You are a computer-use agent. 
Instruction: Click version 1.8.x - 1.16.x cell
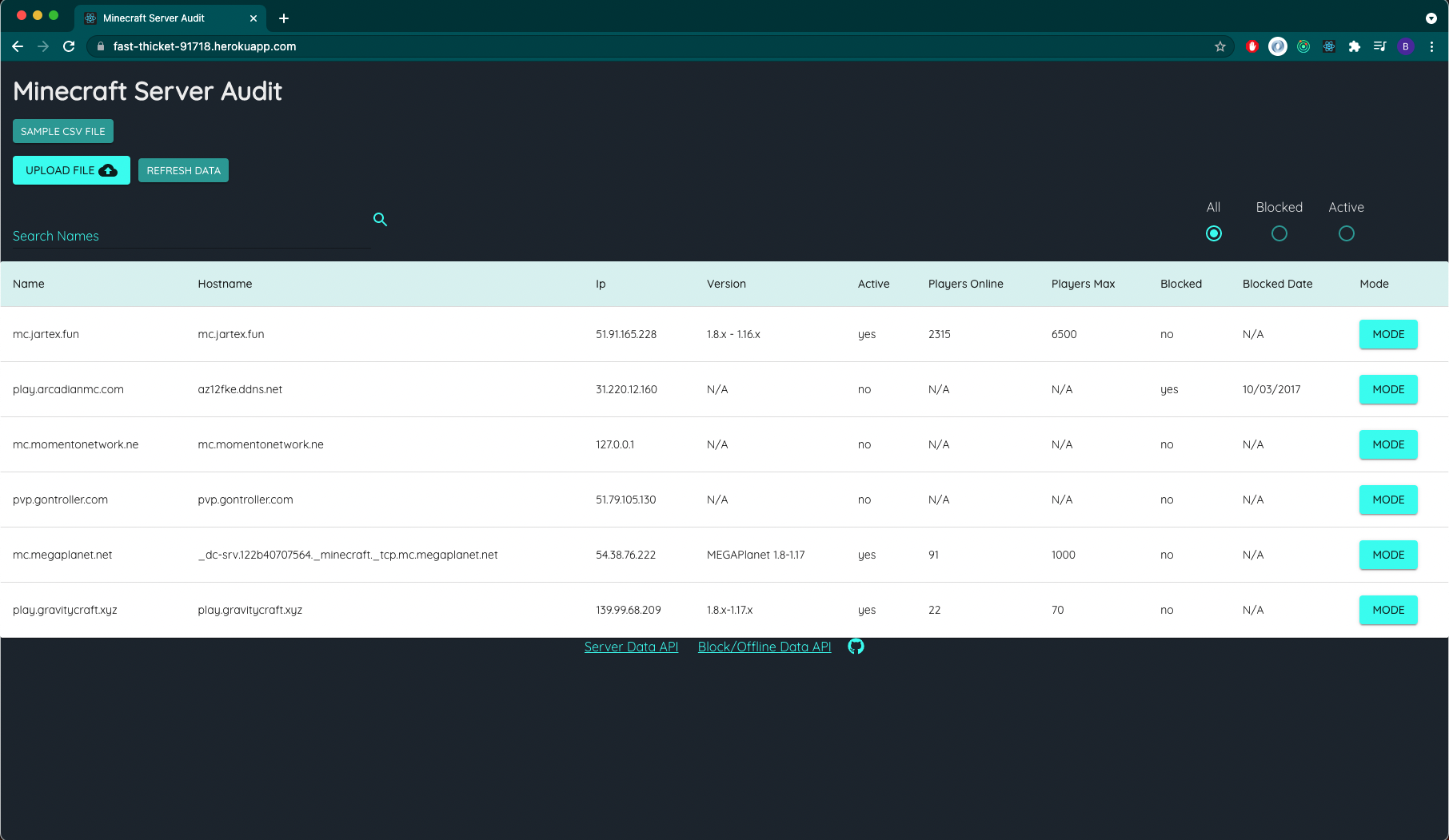point(733,334)
